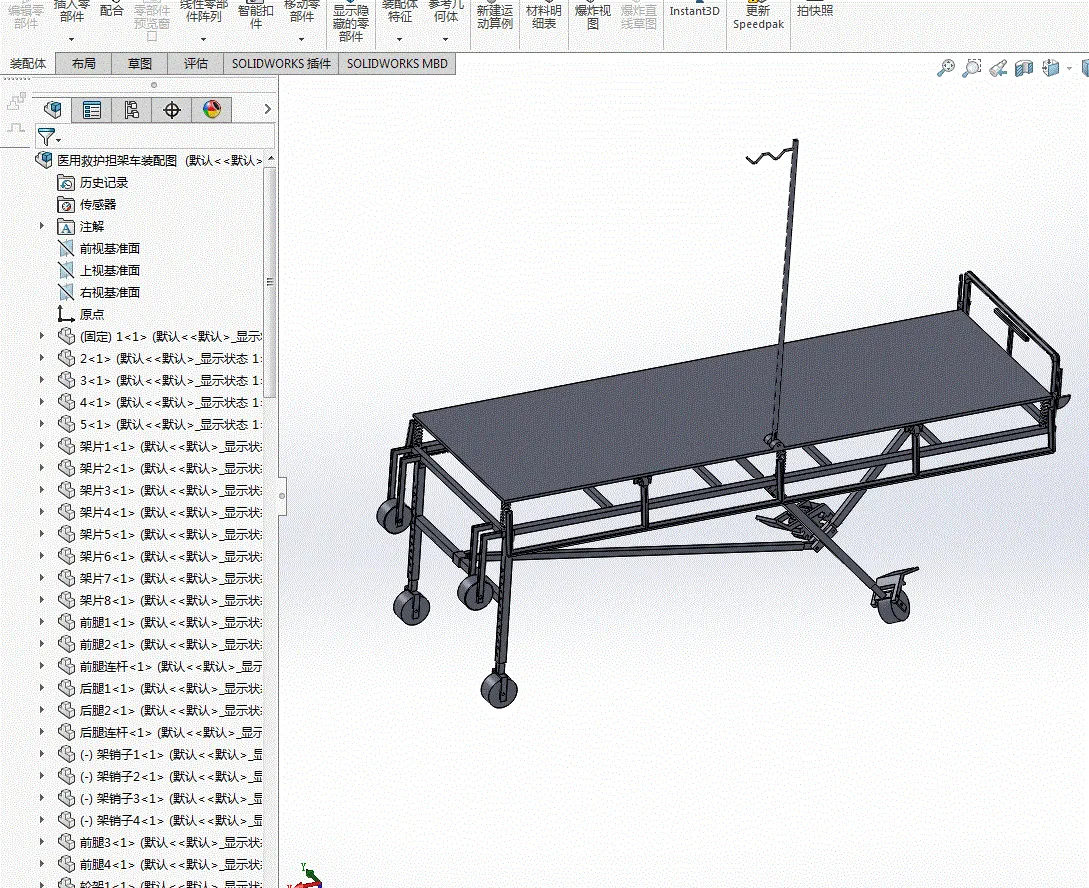Expand the 注解 annotations node

(x=42, y=226)
